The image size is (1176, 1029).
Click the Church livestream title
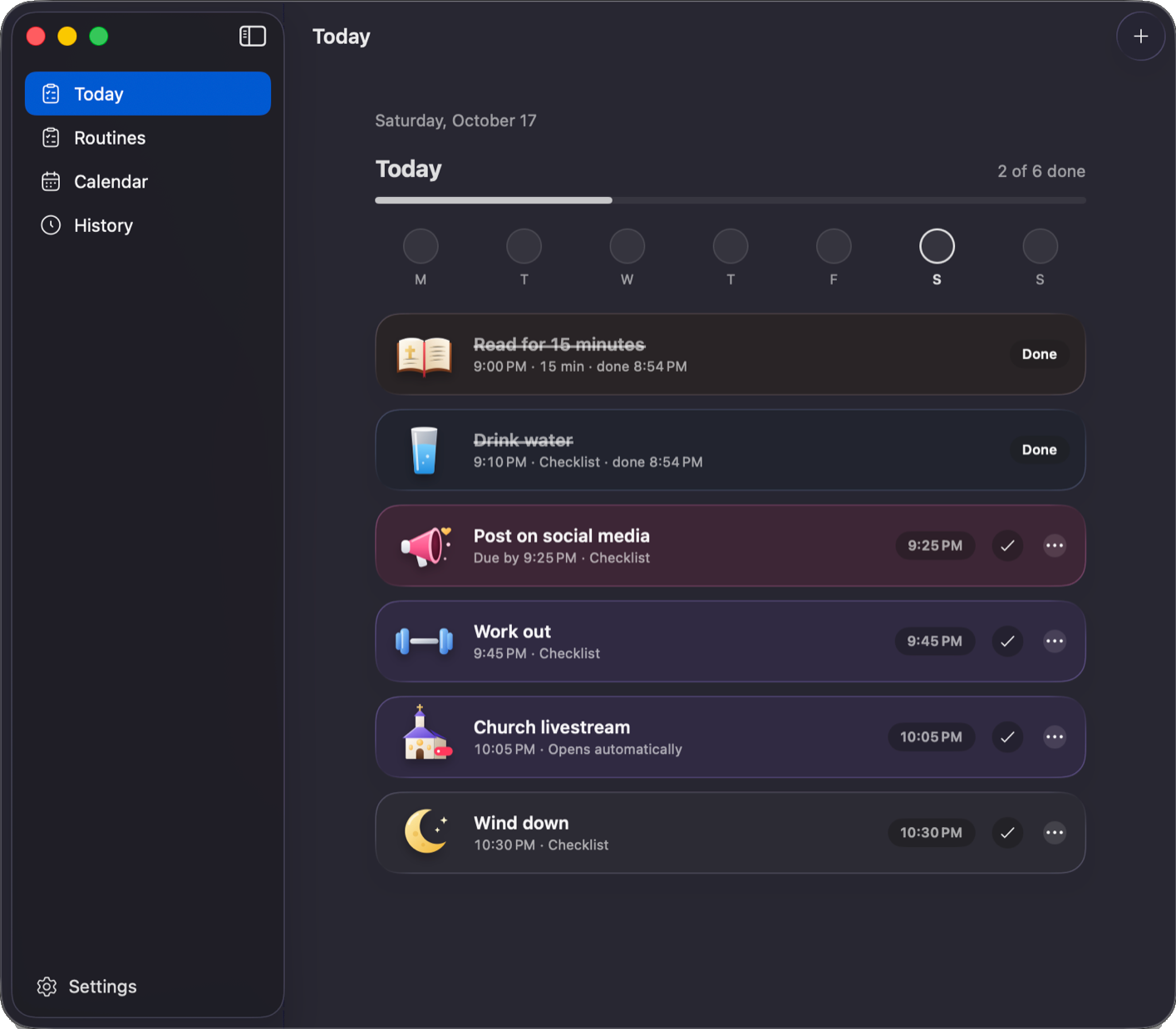(552, 727)
